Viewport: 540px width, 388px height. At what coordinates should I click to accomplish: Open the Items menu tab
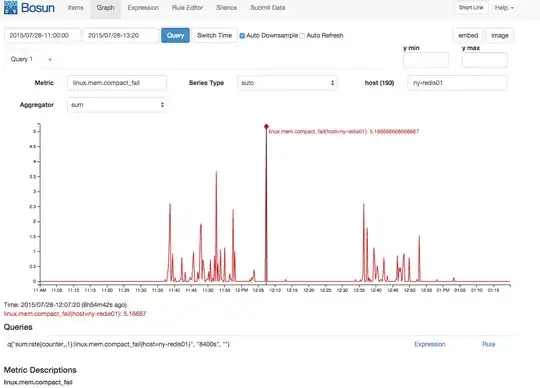pyautogui.click(x=75, y=8)
